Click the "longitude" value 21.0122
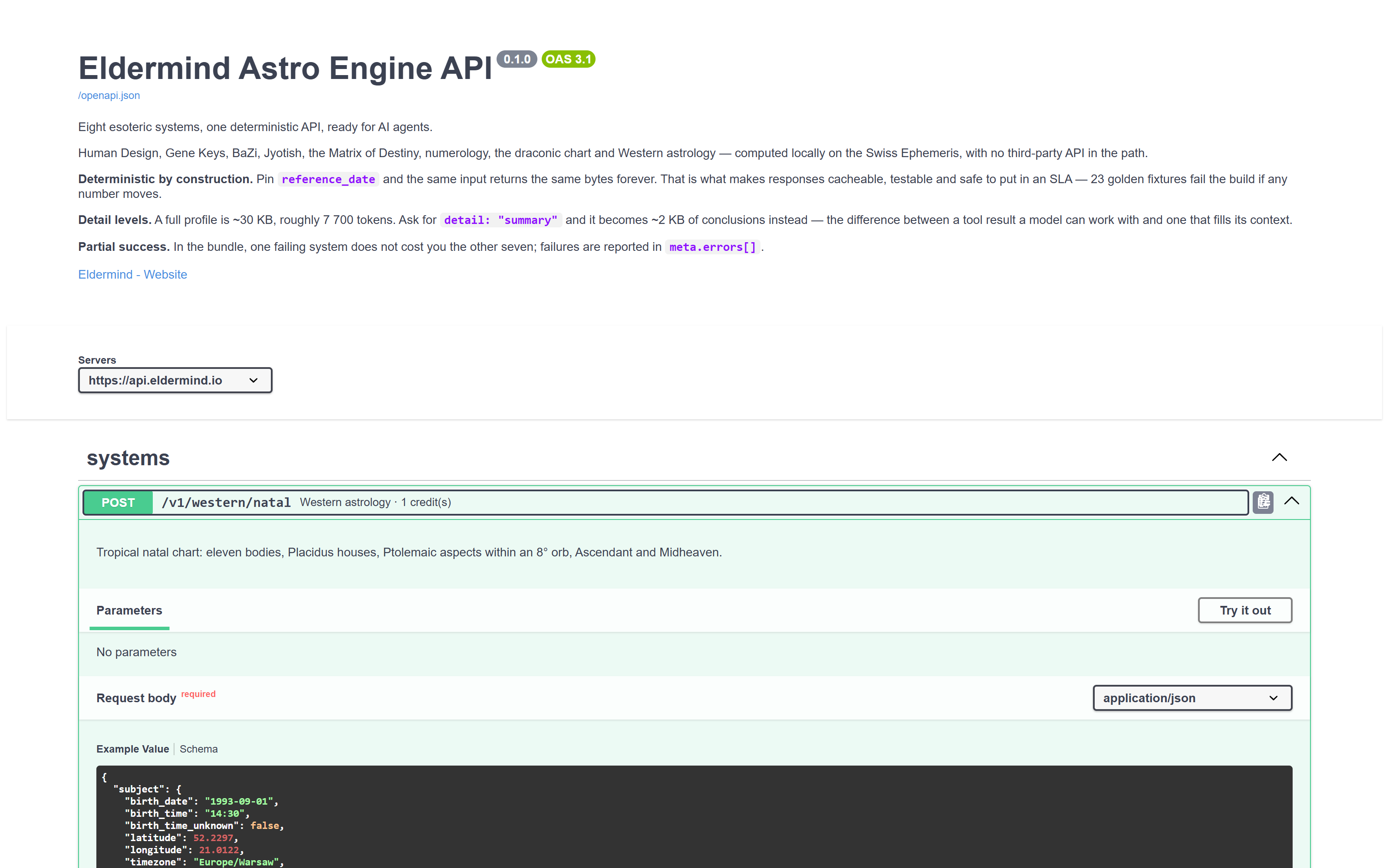This screenshot has width=1389, height=868. click(x=219, y=850)
